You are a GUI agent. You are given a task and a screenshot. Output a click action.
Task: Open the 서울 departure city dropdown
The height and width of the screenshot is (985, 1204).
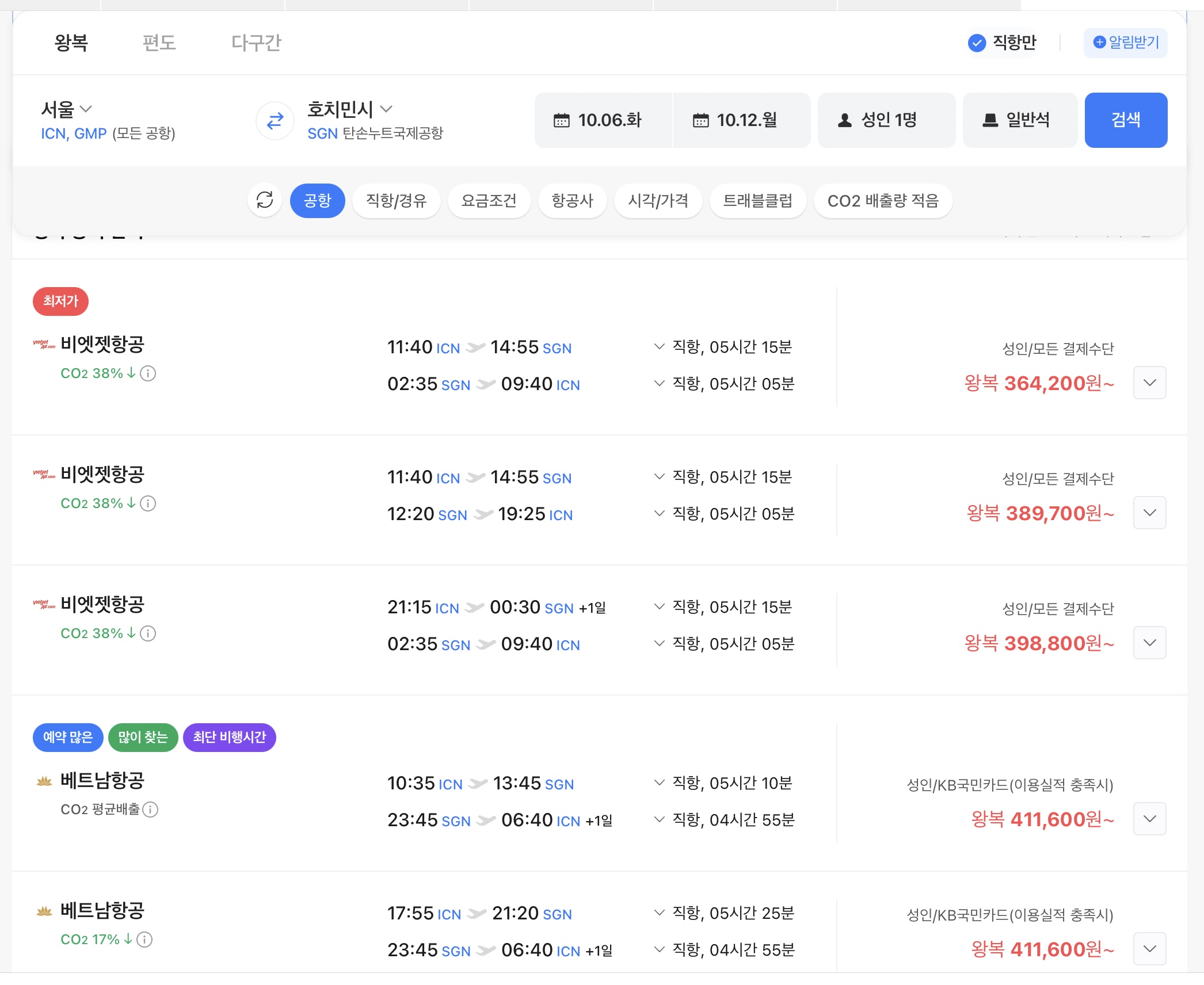(x=67, y=109)
